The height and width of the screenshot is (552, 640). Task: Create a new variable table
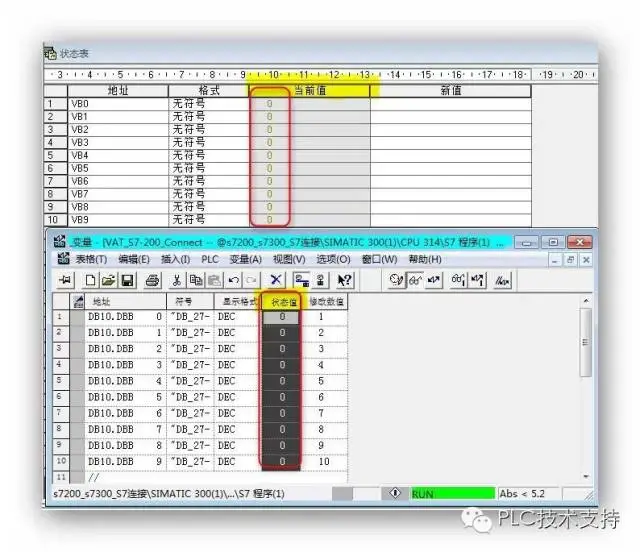click(91, 280)
